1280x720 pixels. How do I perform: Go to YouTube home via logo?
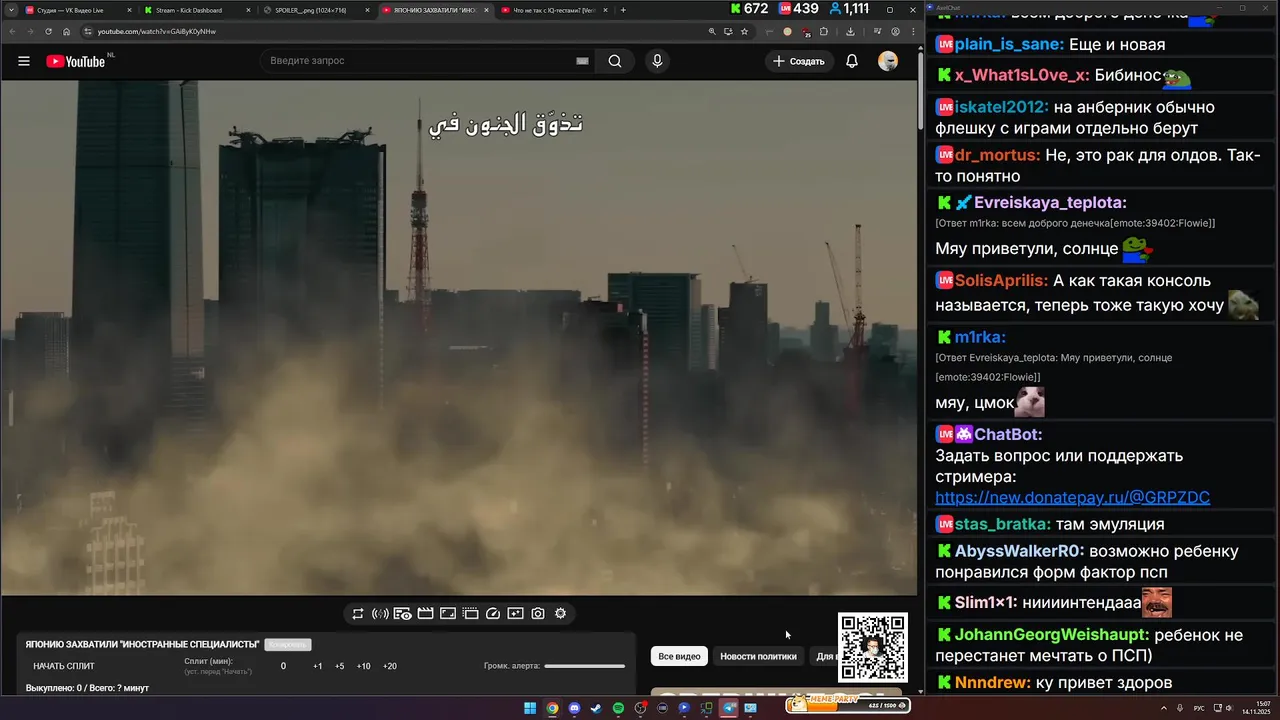(75, 61)
